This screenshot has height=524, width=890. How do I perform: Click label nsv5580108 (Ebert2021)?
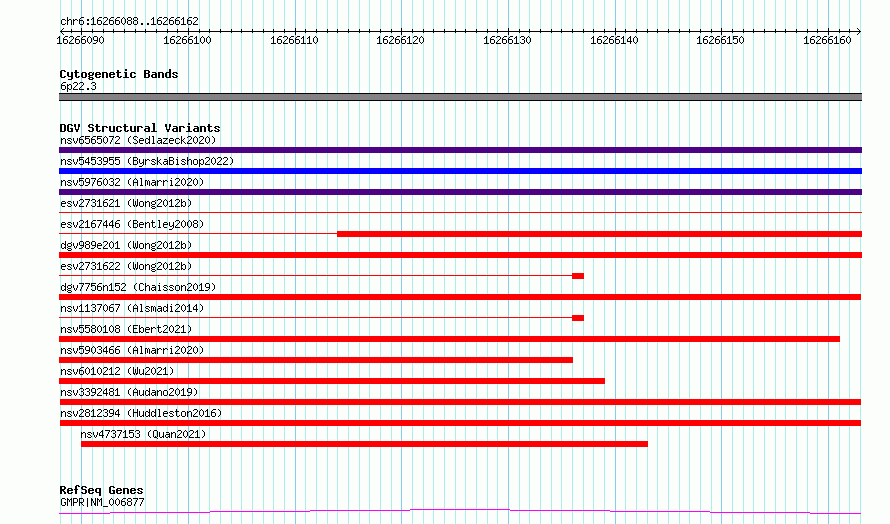pyautogui.click(x=126, y=329)
